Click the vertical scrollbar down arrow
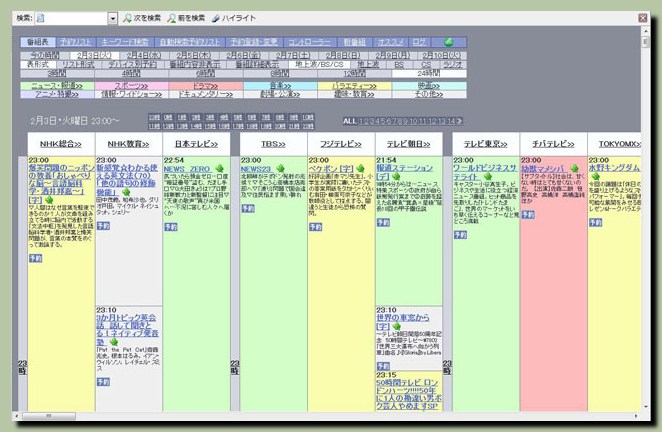Image resolution: width=662 pixels, height=432 pixels. [x=646, y=407]
